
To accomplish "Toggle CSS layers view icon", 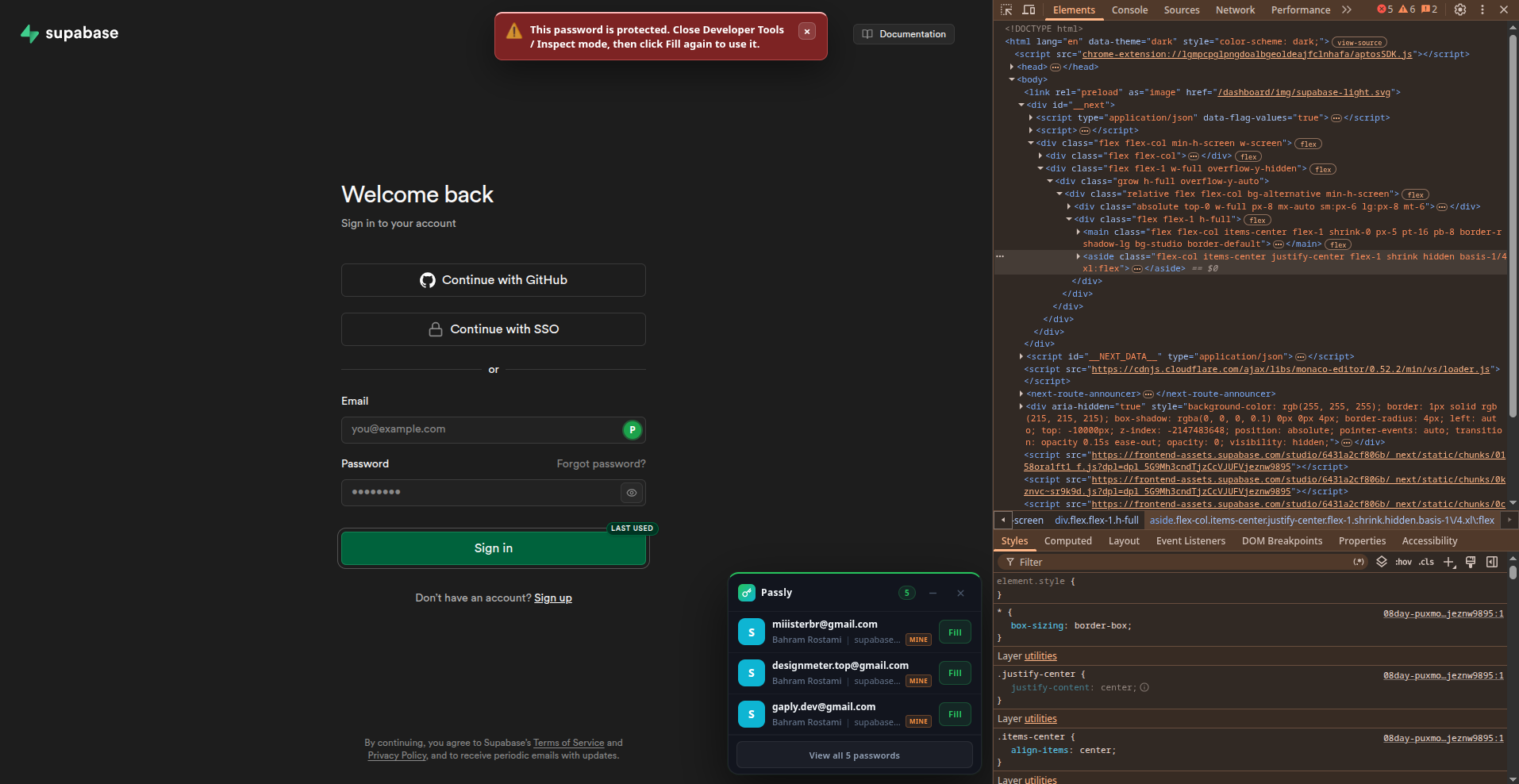I will point(1382,562).
